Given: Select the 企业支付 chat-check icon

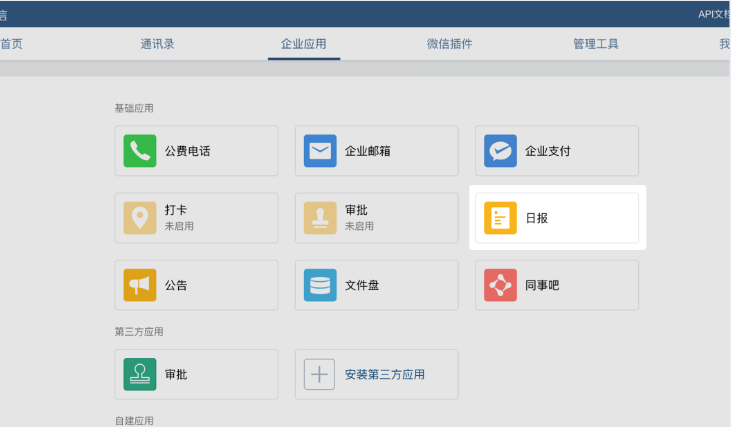Looking at the screenshot, I should click(x=500, y=151).
